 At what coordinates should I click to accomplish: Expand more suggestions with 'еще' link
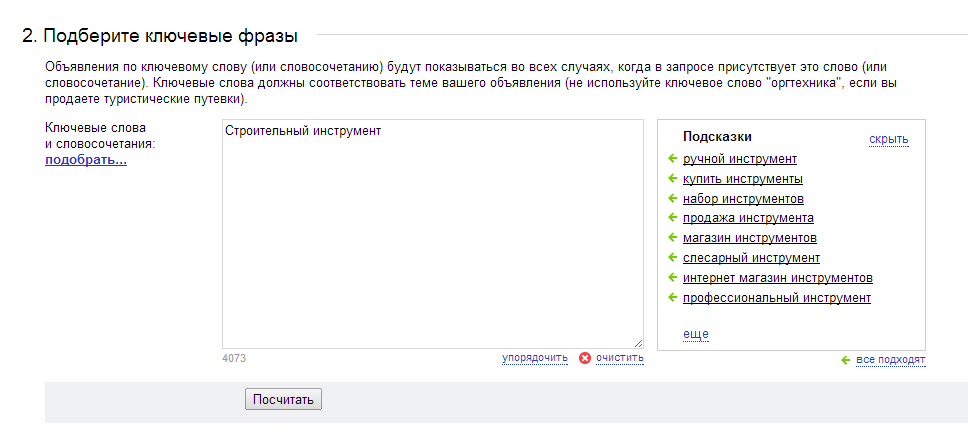[696, 334]
